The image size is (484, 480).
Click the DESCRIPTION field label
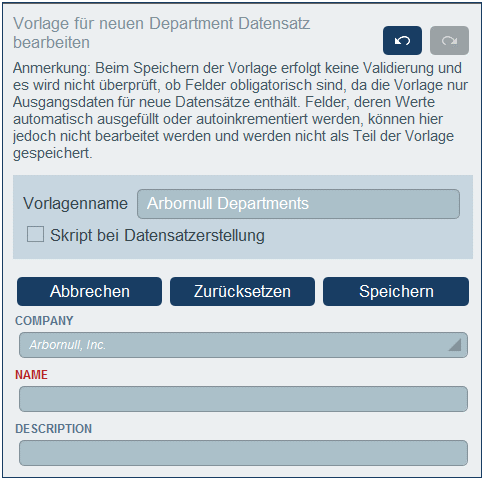(53, 429)
